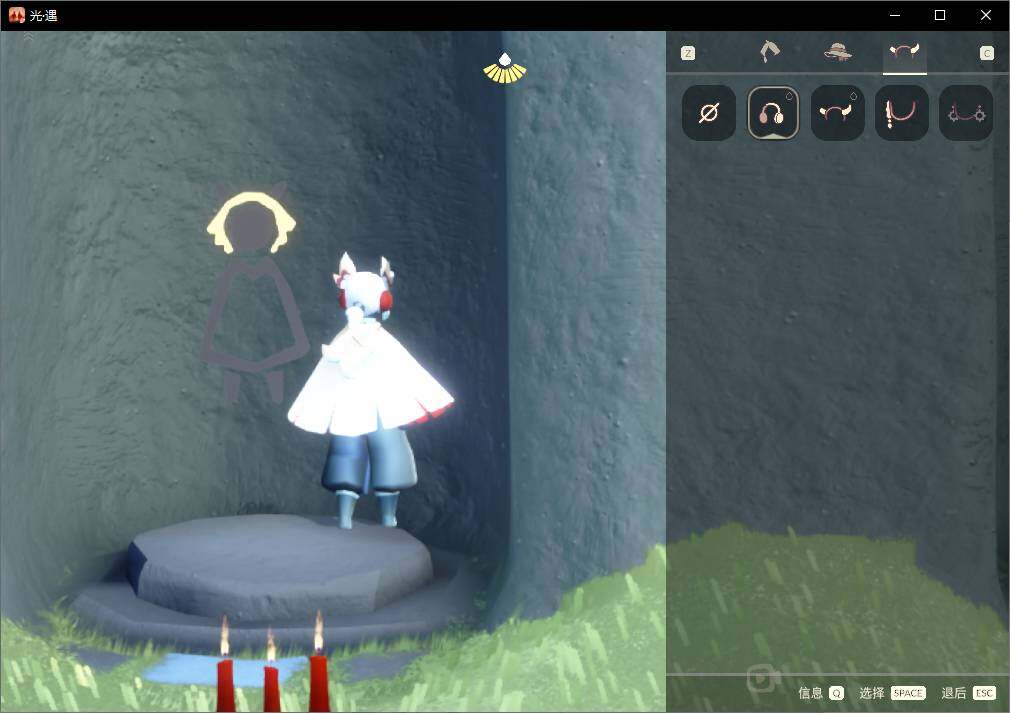Click the white-caped player character
The width and height of the screenshot is (1010, 713).
click(370, 390)
